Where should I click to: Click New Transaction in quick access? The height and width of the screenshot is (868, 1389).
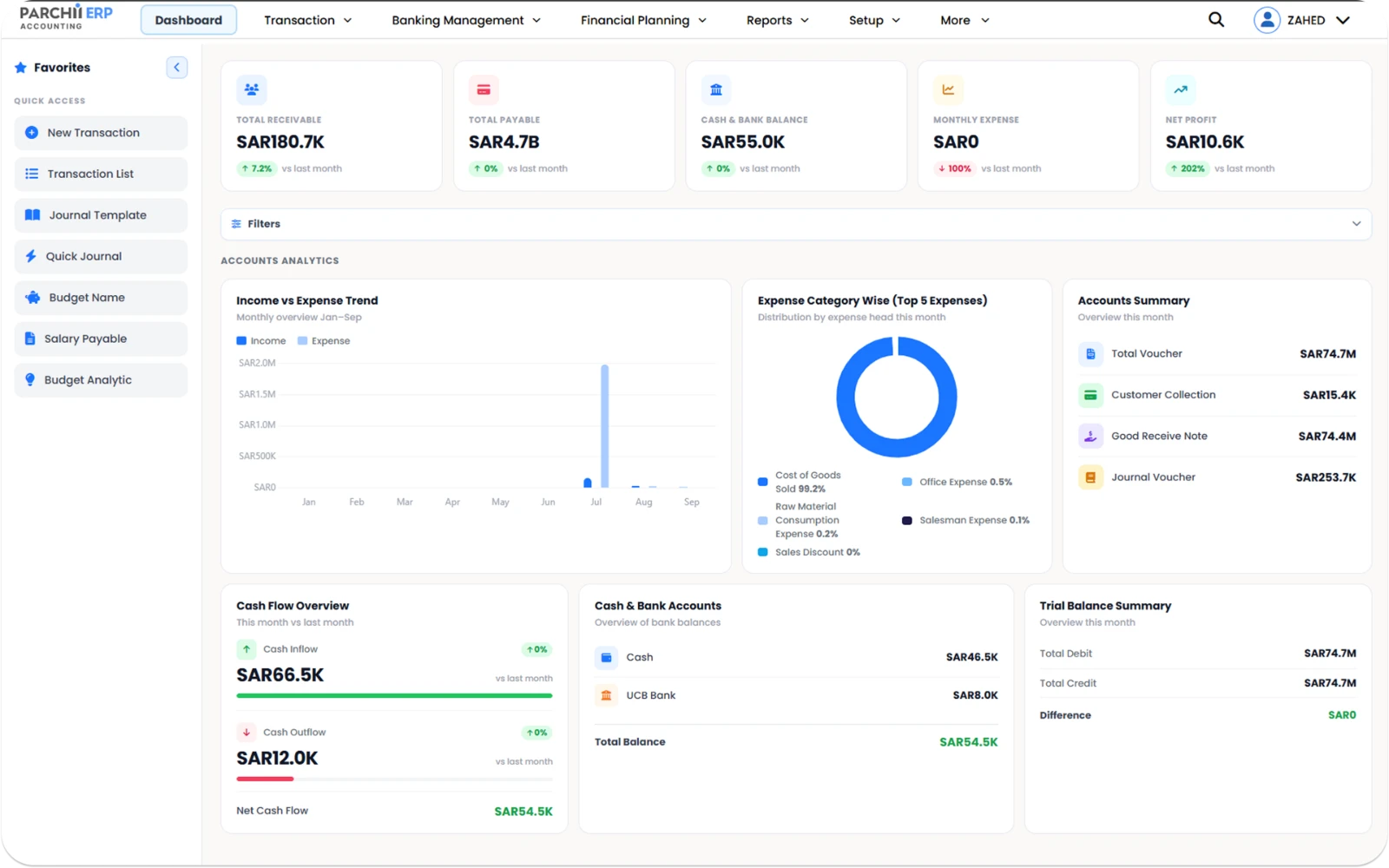pyautogui.click(x=101, y=133)
